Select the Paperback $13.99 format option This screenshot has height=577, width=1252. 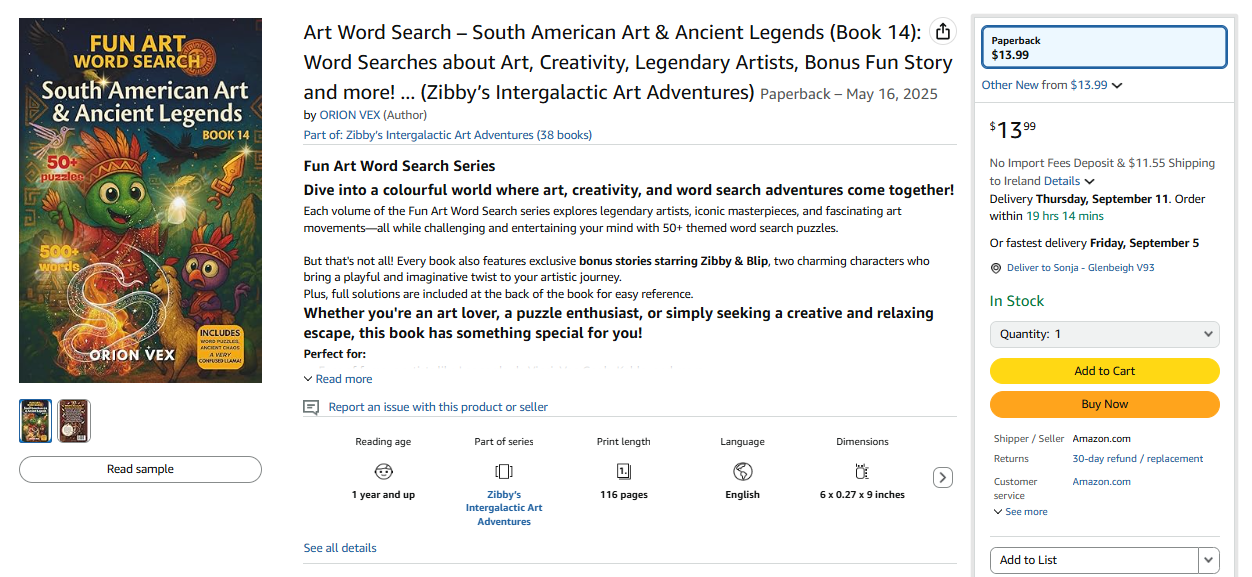[x=1104, y=47]
